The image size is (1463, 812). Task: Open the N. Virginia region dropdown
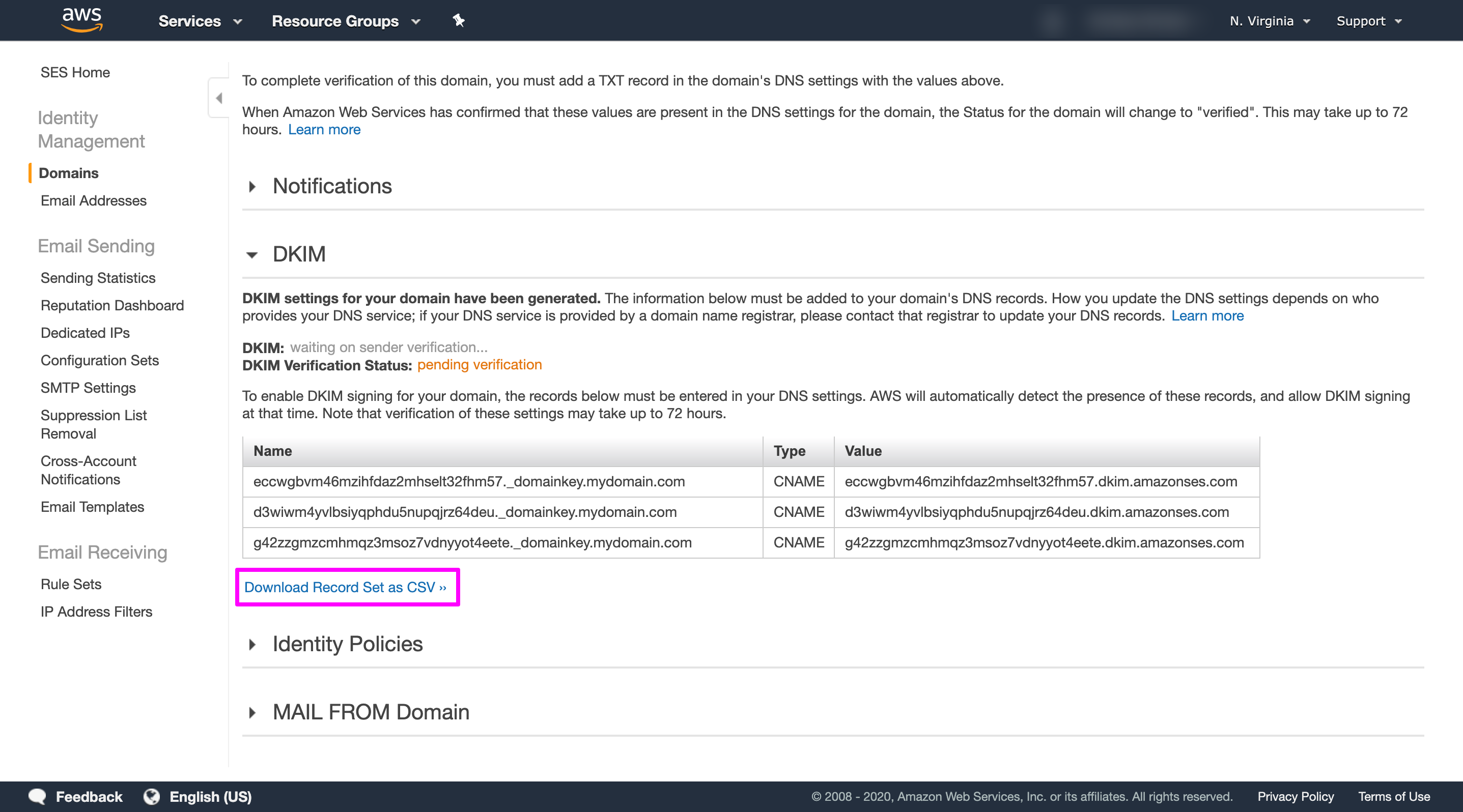click(1269, 20)
